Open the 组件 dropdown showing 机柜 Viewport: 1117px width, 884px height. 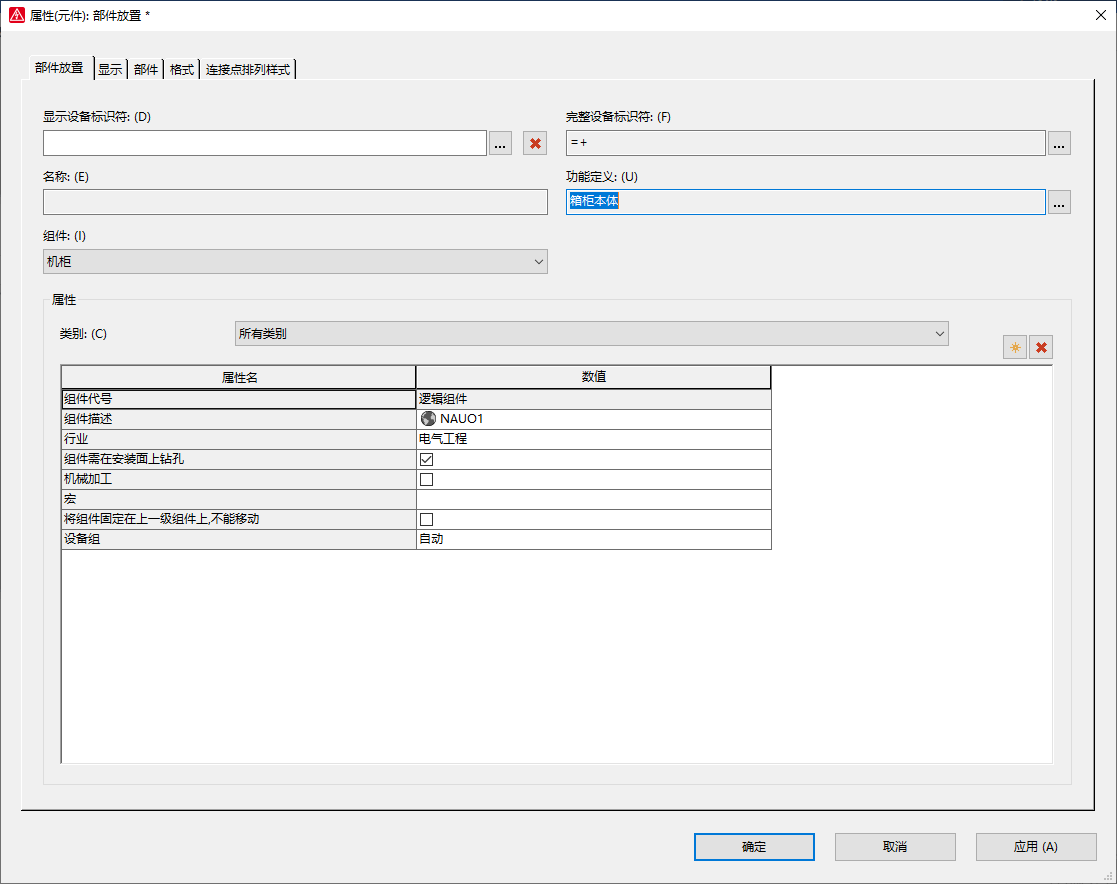(295, 261)
